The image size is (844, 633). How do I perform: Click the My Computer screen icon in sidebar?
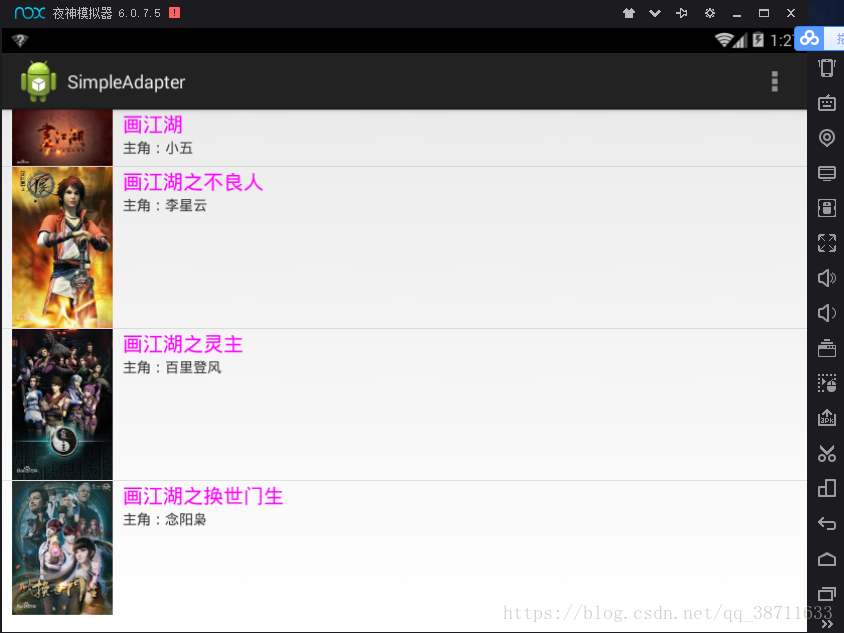[827, 173]
